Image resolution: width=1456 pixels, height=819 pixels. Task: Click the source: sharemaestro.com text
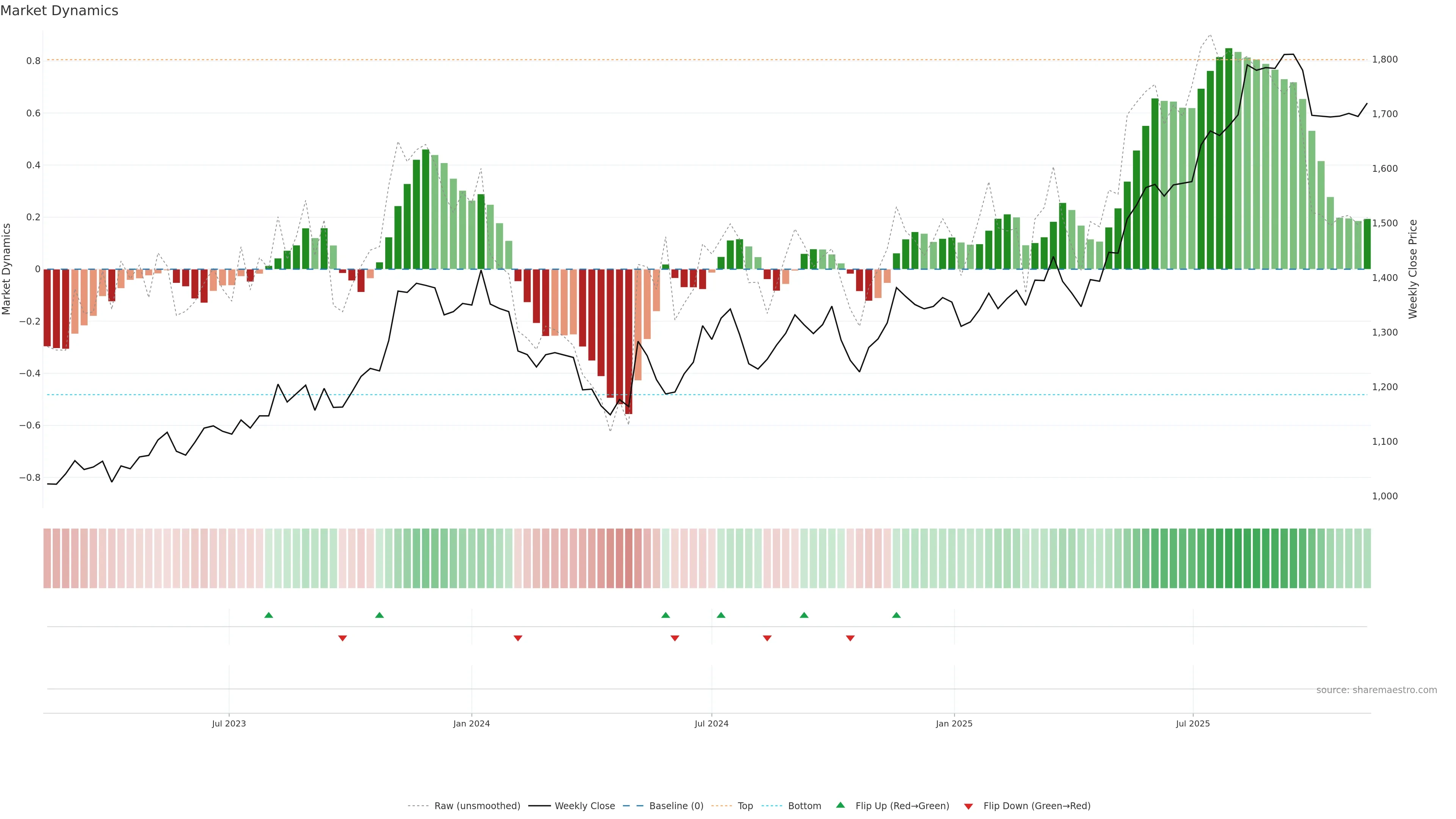[x=1376, y=690]
